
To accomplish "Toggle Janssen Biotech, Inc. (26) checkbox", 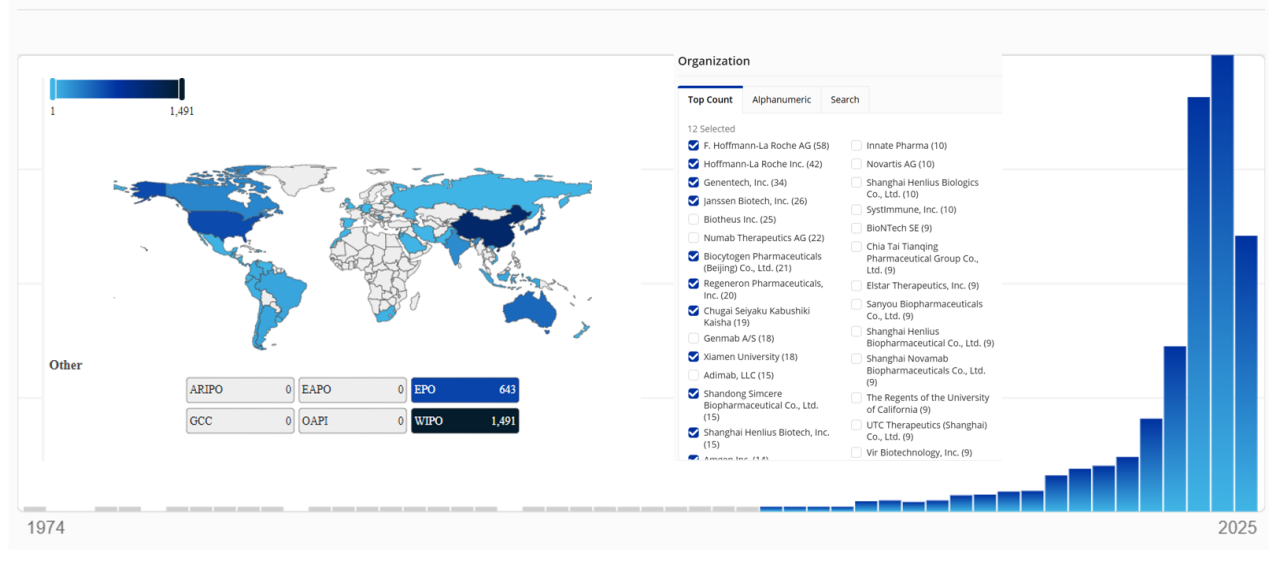I will pos(694,201).
